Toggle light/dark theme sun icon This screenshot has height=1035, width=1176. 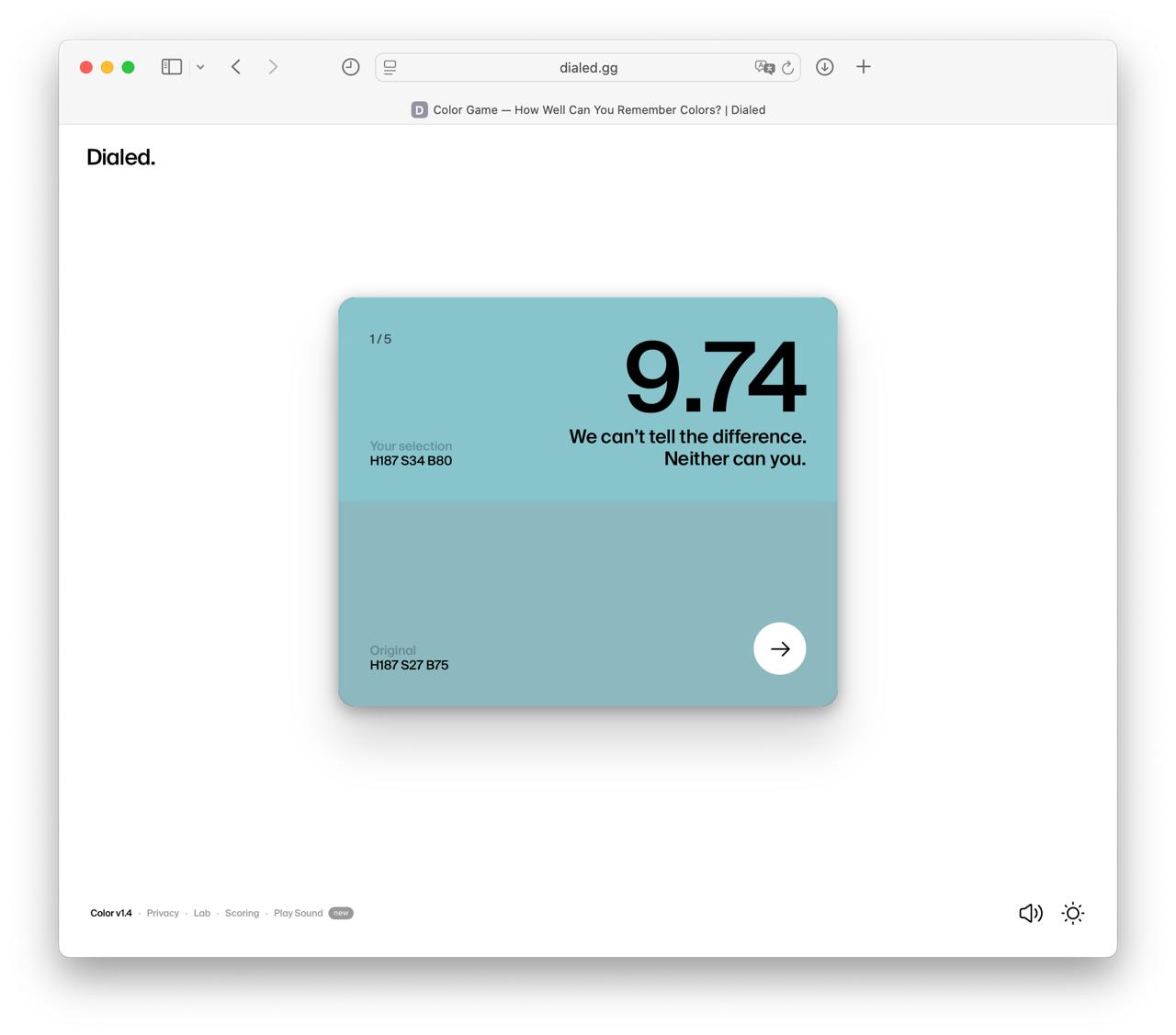(x=1072, y=913)
